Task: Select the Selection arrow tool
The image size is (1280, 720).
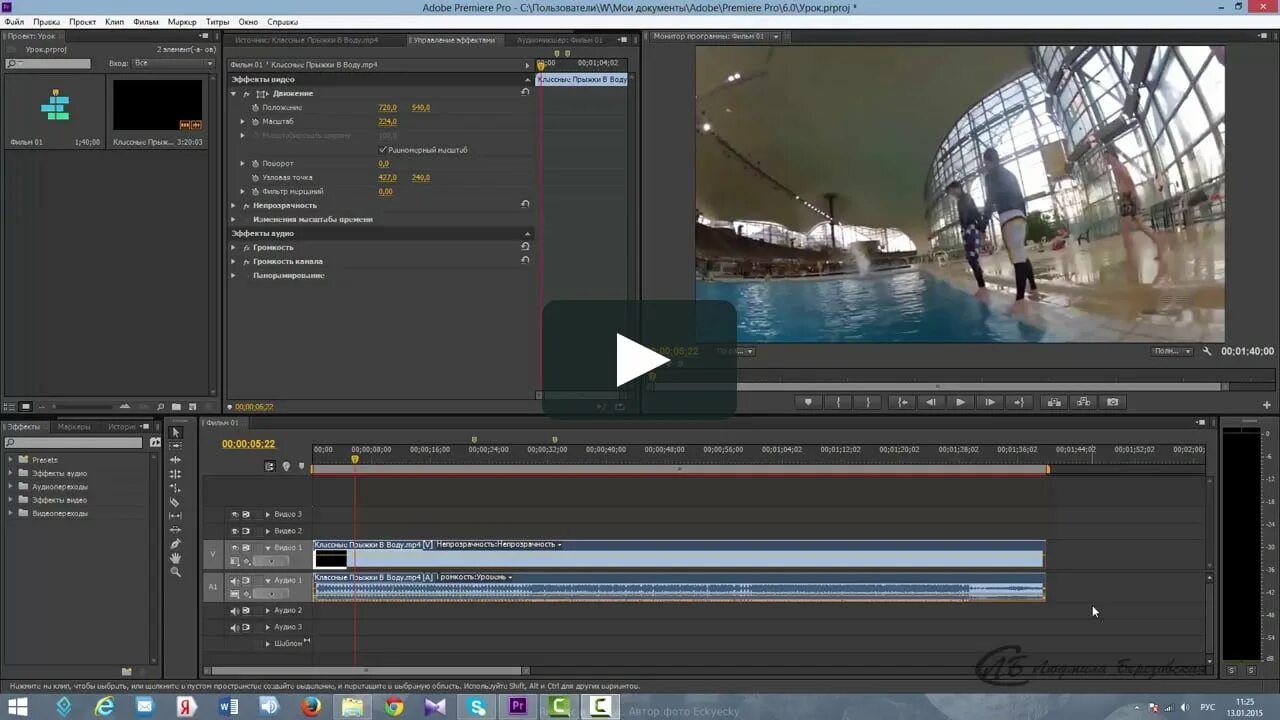Action: (x=175, y=432)
